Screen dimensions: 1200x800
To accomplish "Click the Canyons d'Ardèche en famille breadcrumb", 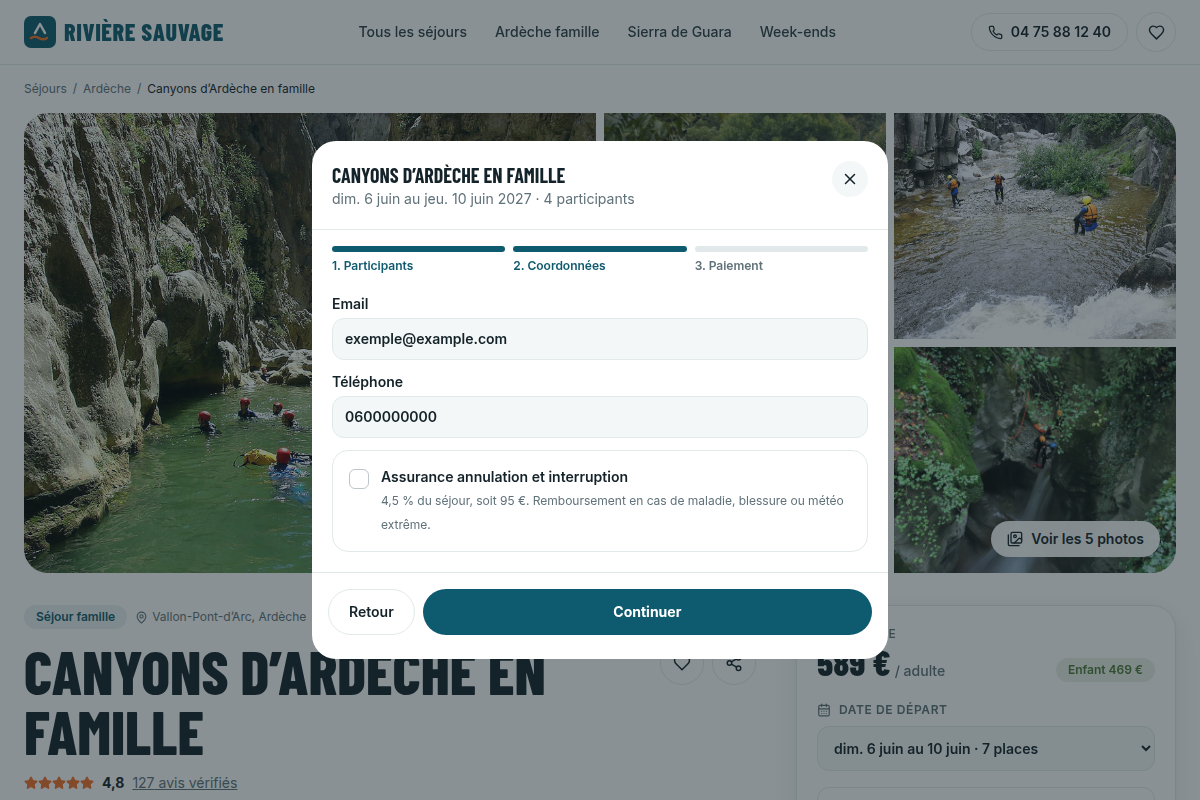I will point(231,89).
